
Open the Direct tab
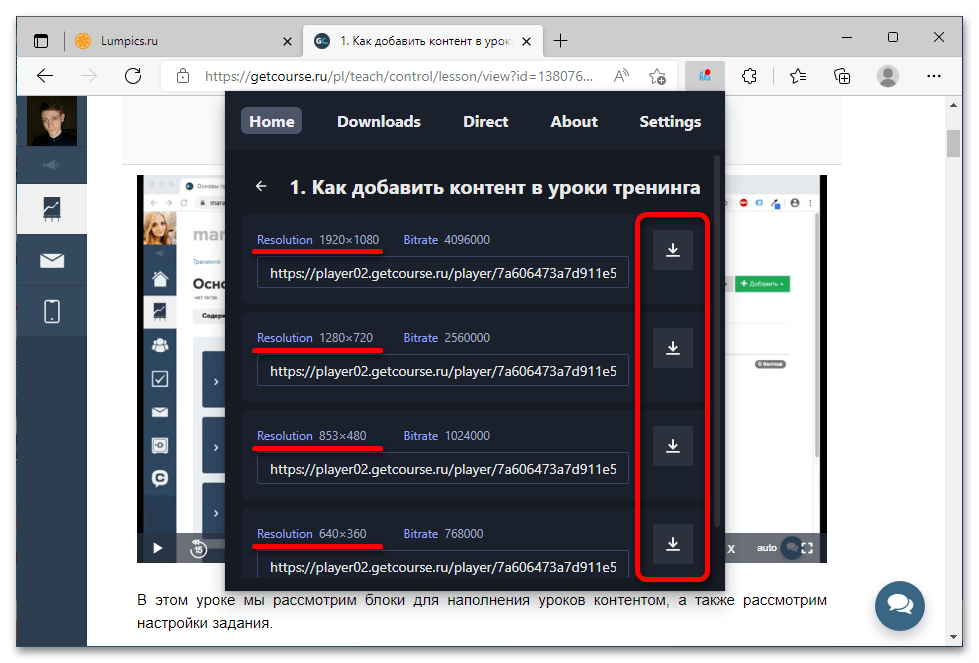click(x=486, y=121)
